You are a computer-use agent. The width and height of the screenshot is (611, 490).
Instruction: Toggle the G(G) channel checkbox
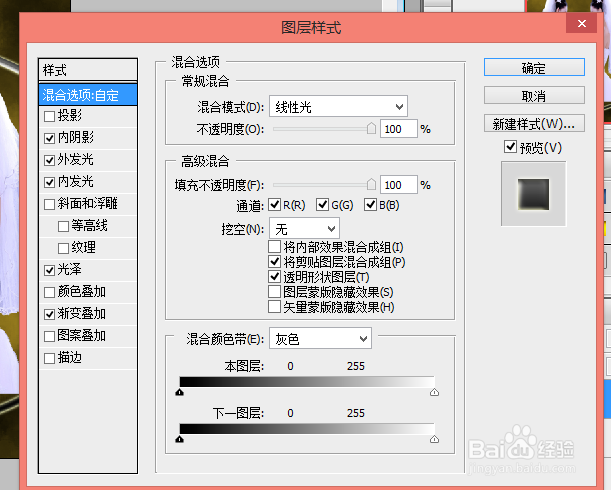[x=323, y=204]
